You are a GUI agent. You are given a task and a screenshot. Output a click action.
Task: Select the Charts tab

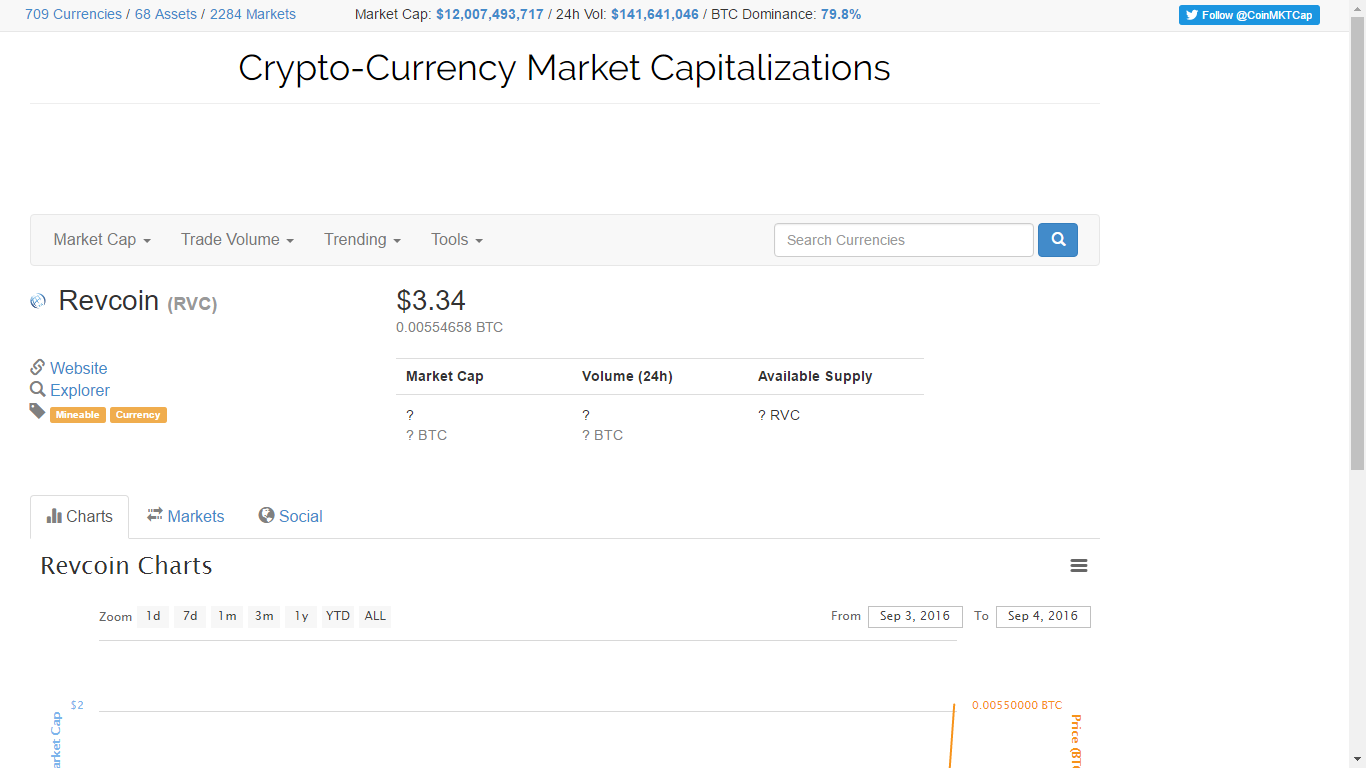pos(80,516)
